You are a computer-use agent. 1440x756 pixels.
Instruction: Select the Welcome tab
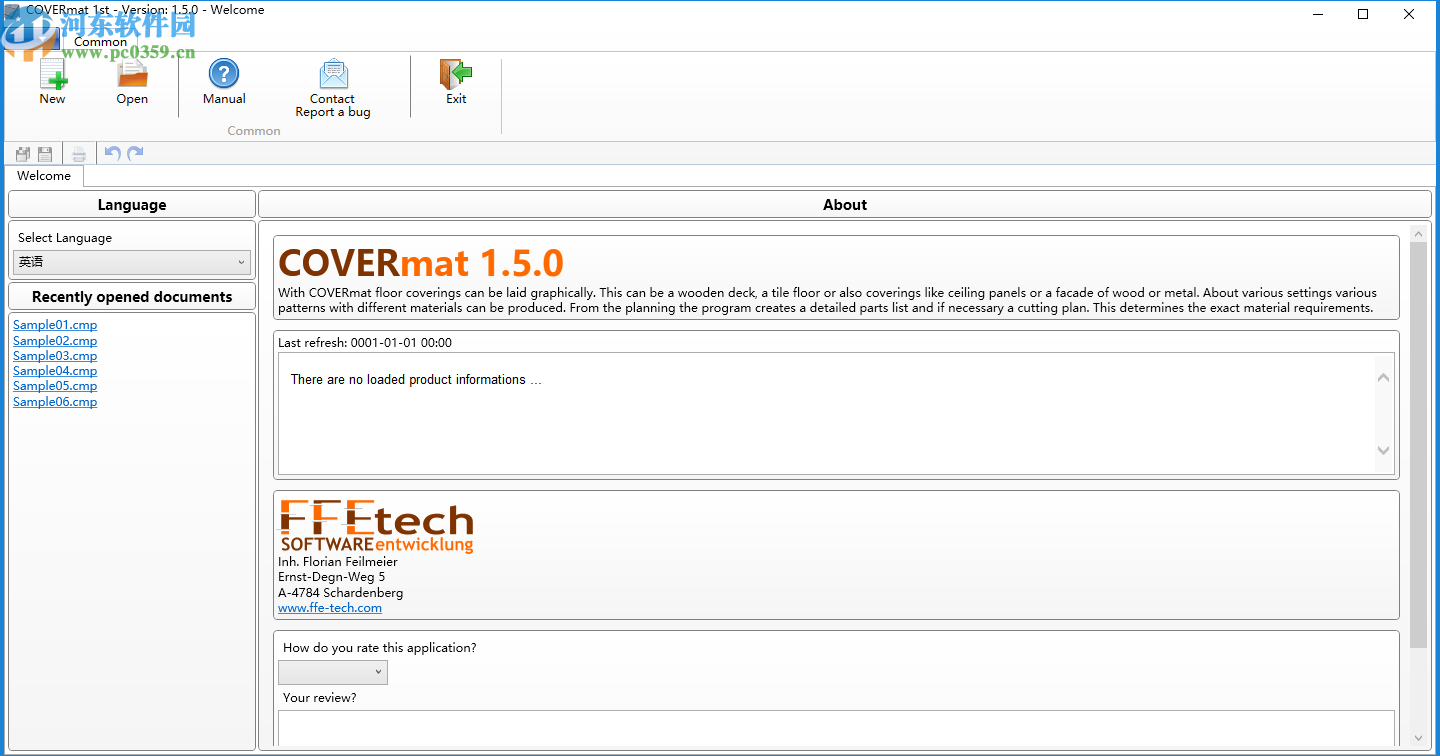click(44, 176)
